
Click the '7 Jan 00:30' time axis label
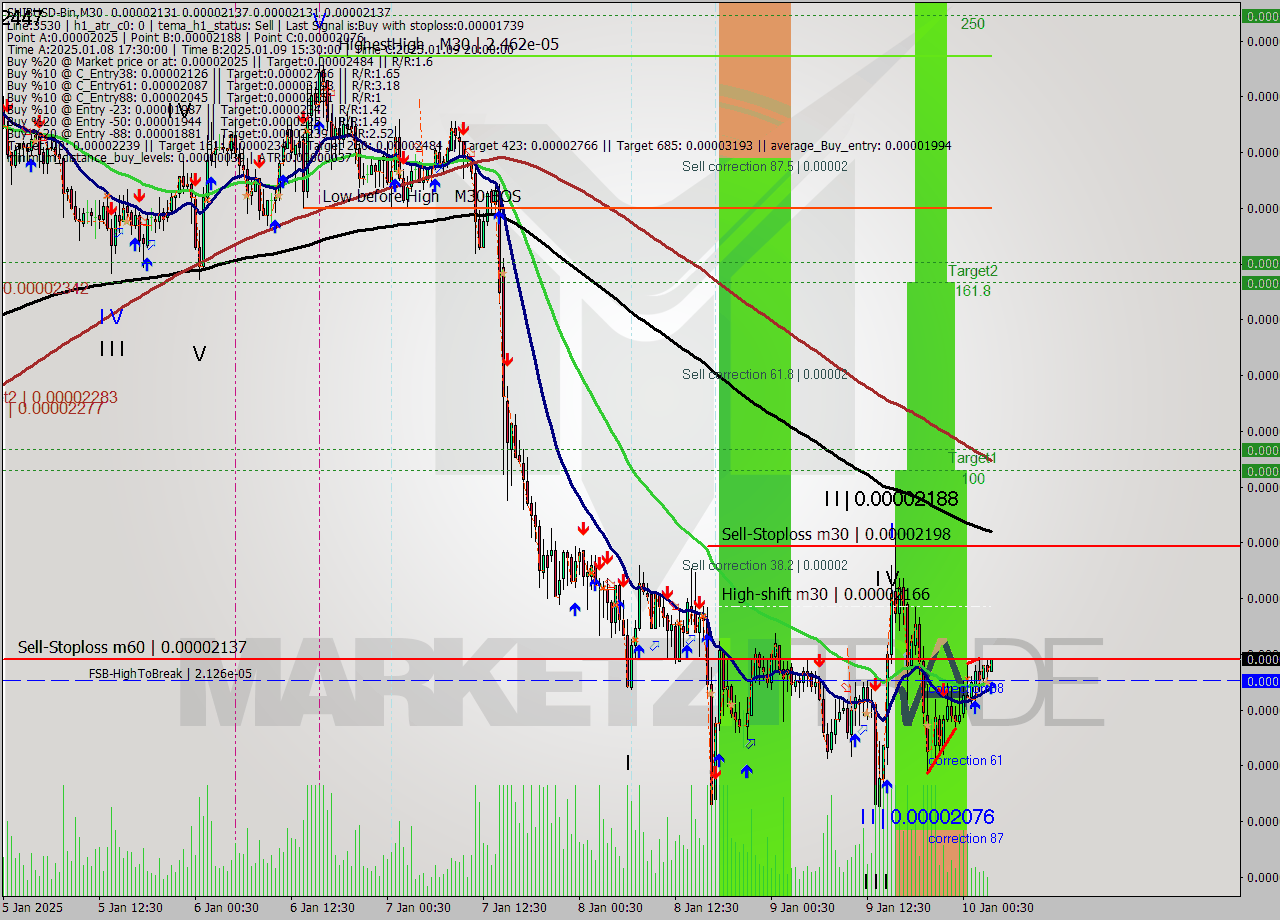pyautogui.click(x=418, y=908)
